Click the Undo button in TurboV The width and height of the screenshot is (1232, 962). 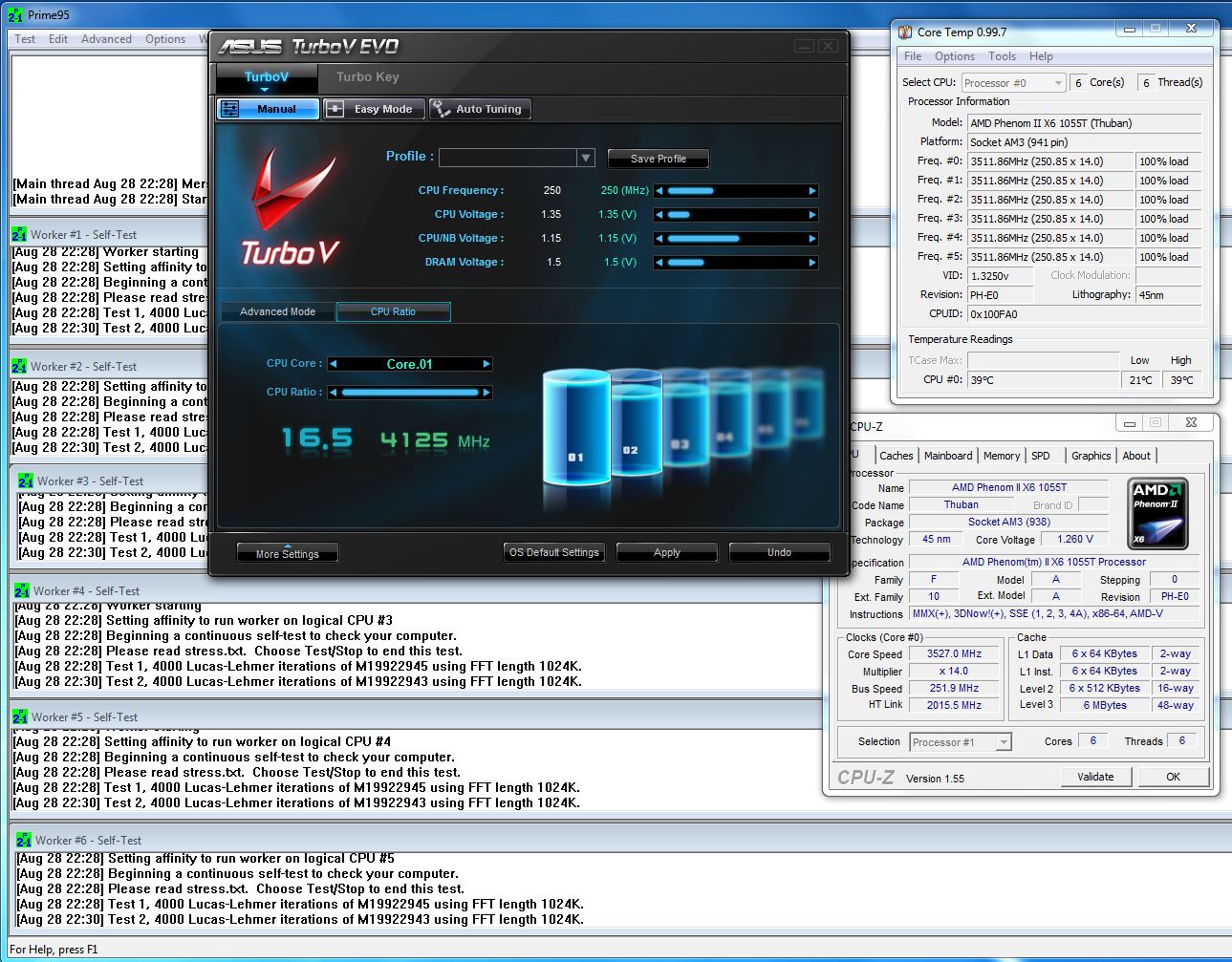click(x=779, y=552)
